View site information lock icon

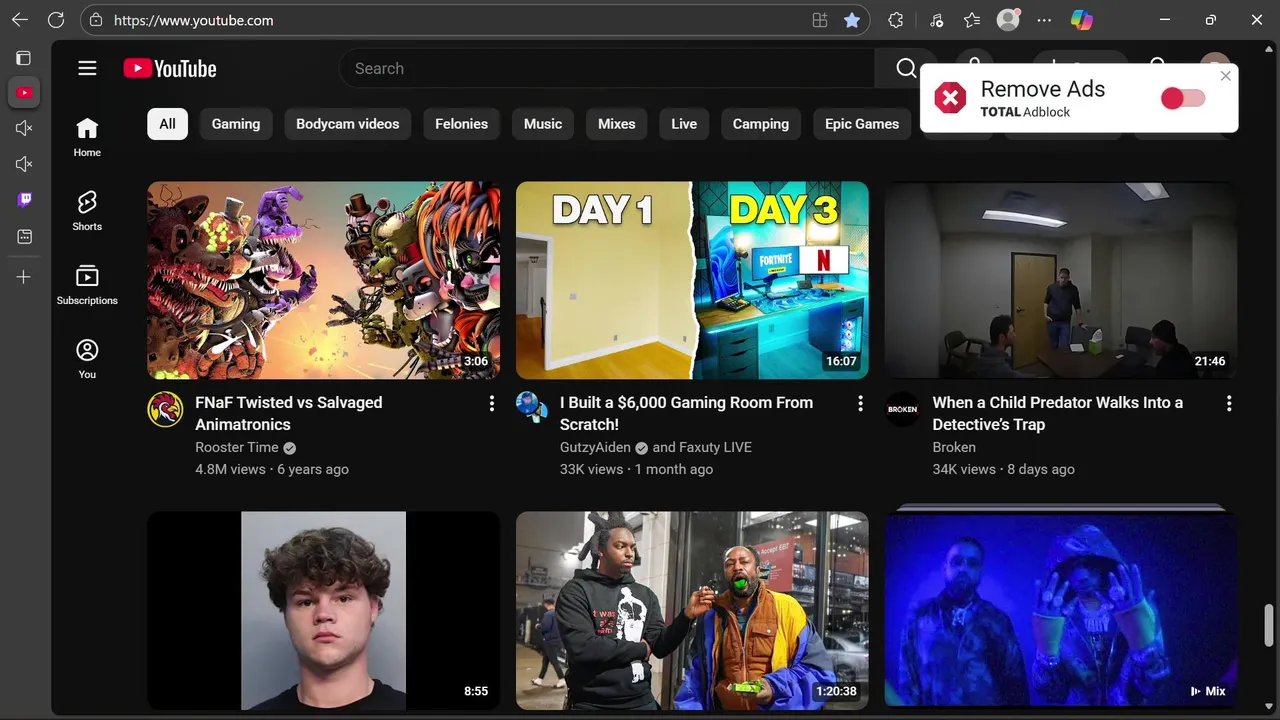(96, 20)
